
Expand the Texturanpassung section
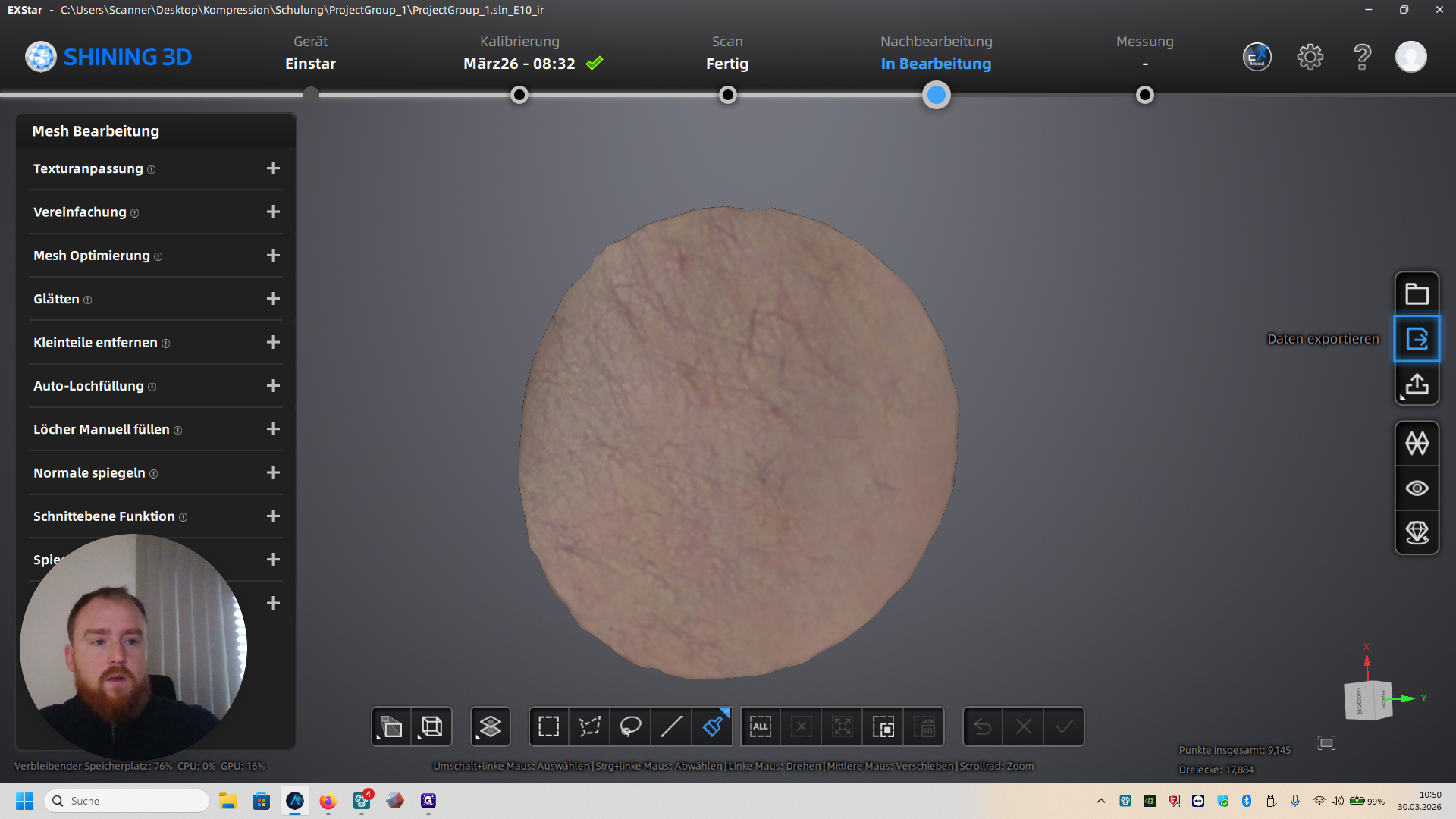click(x=273, y=168)
